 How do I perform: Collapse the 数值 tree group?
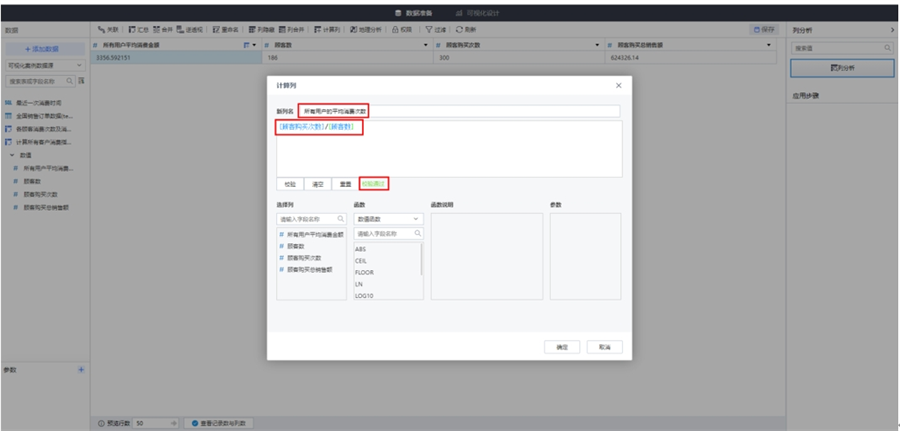13,155
